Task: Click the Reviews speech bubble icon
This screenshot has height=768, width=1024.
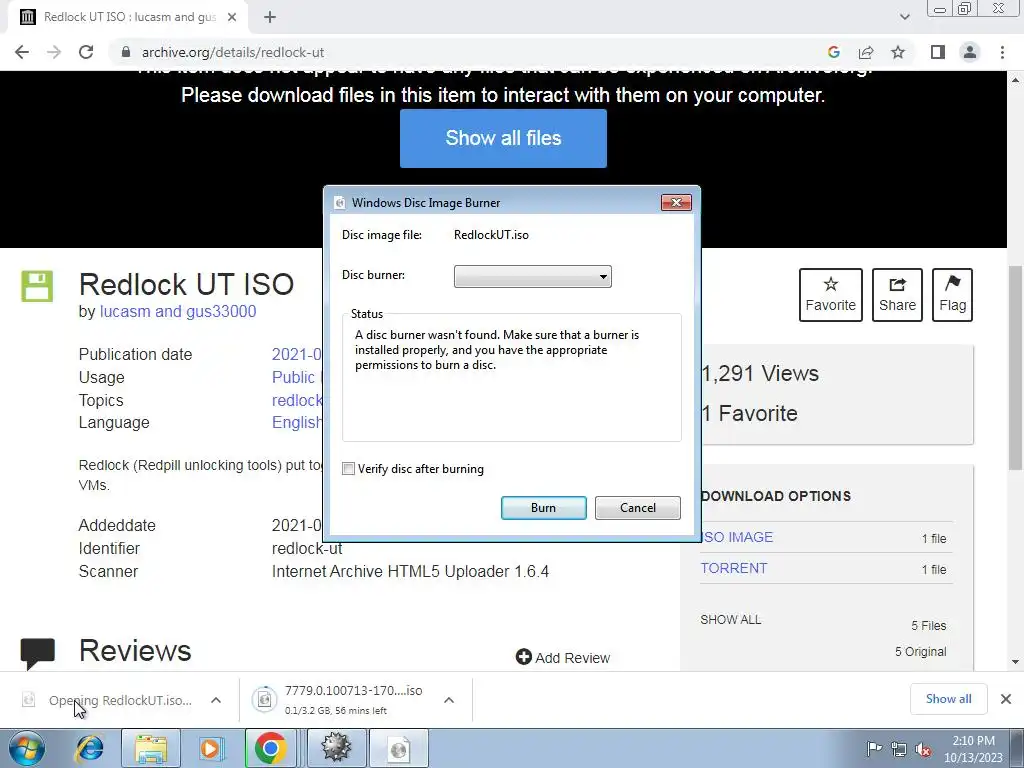Action: click(37, 653)
